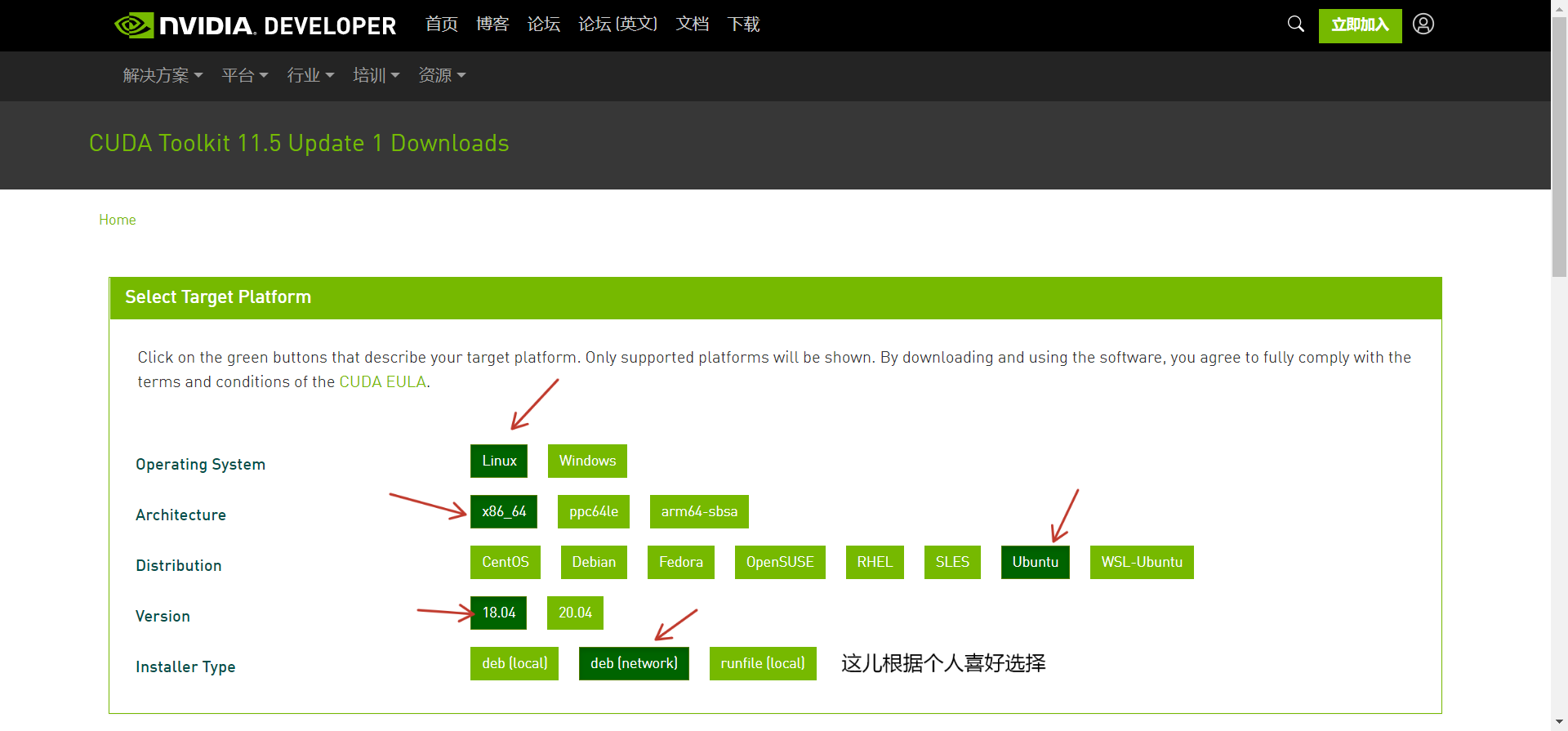The height and width of the screenshot is (731, 1568).
Task: Choose arm64-sbsa architecture
Action: coord(699,511)
